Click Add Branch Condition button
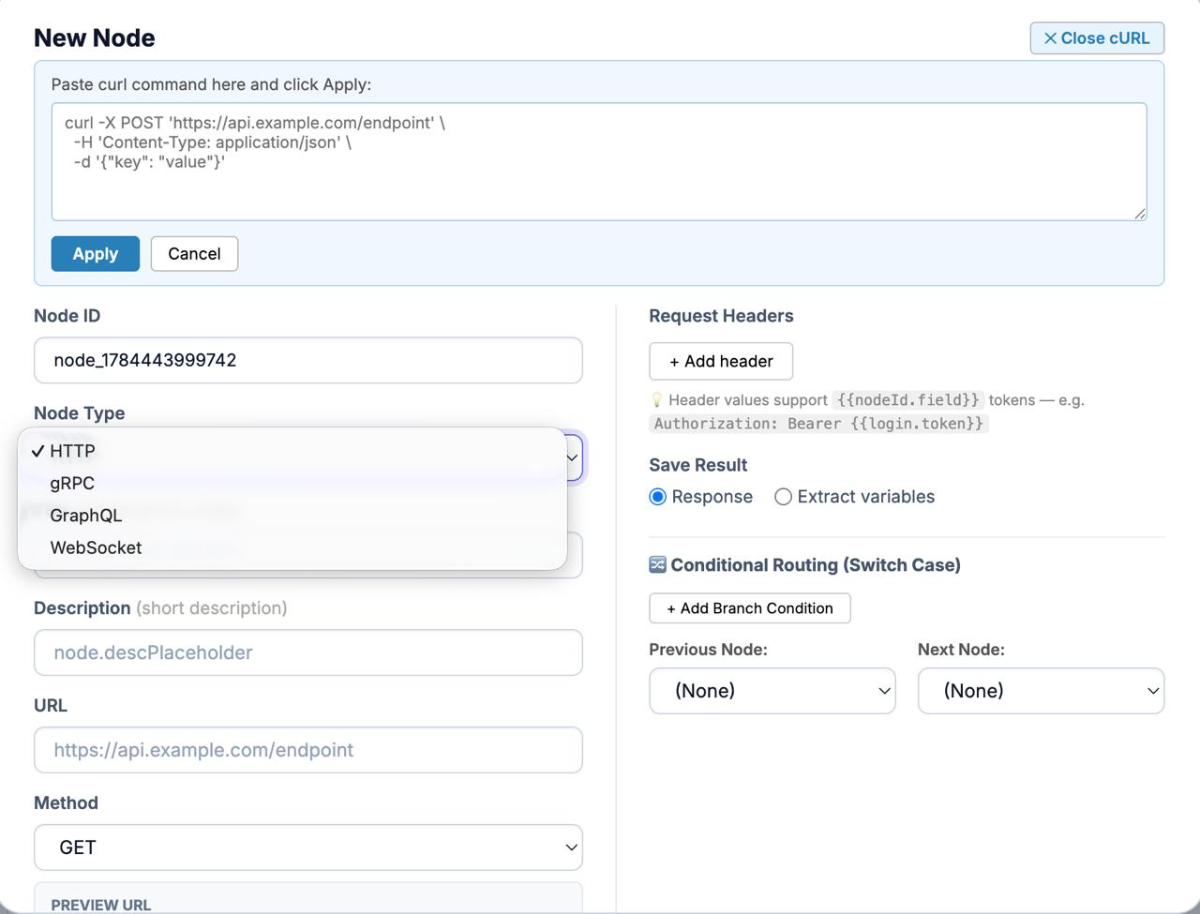 tap(750, 608)
